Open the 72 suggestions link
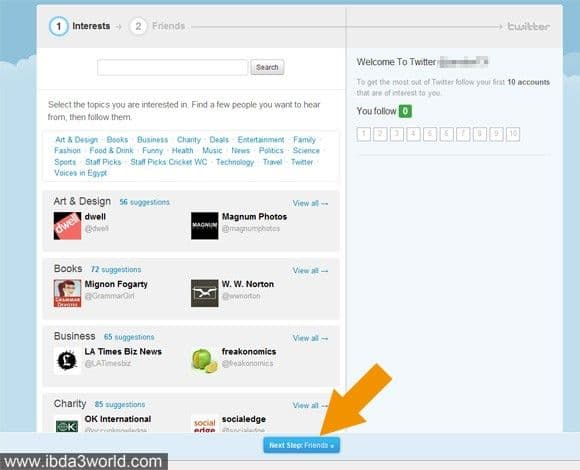 (116, 270)
